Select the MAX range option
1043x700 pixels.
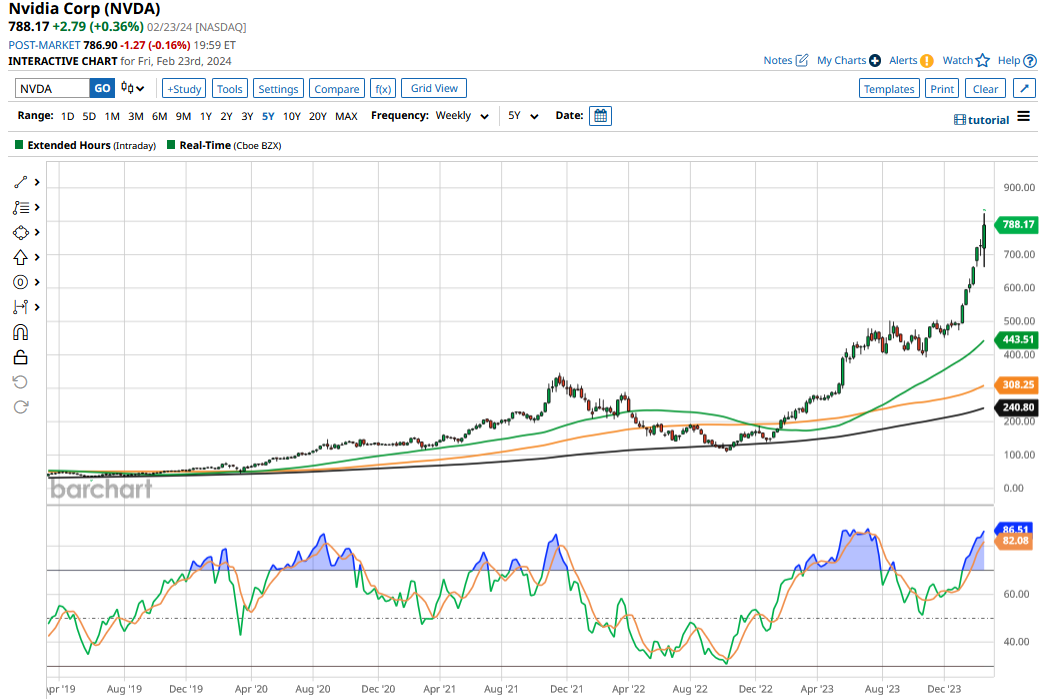point(346,116)
